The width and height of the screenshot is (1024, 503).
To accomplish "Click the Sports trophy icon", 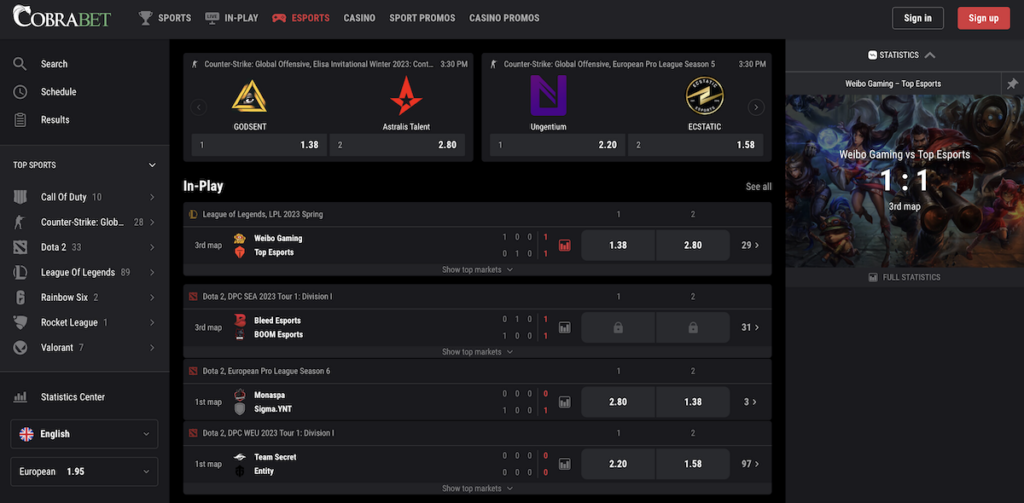I will click(145, 18).
